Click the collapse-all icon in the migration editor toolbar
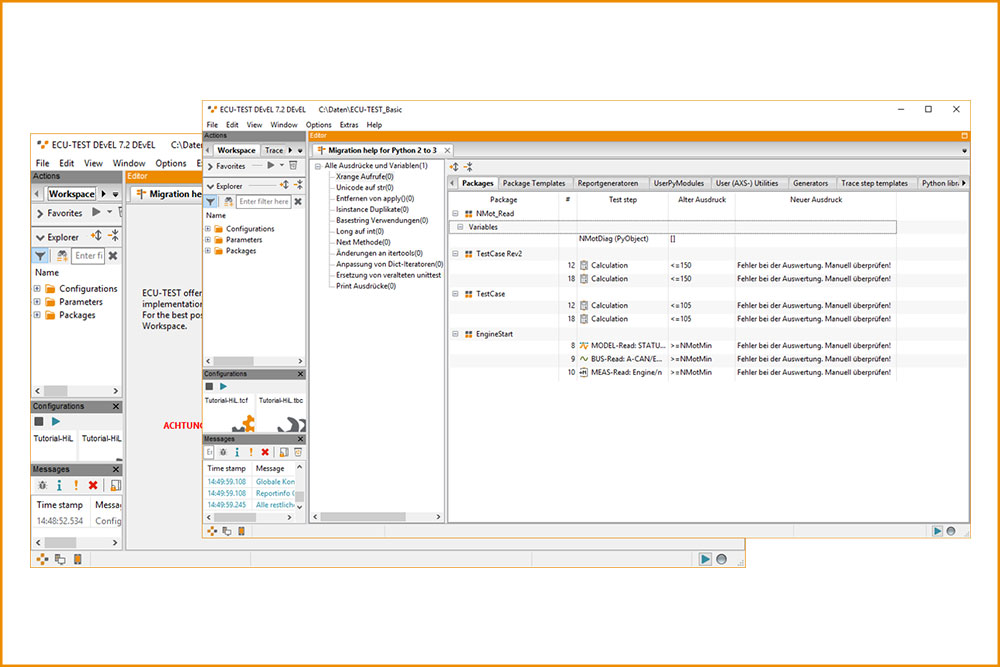The width and height of the screenshot is (1000, 667). 467,165
